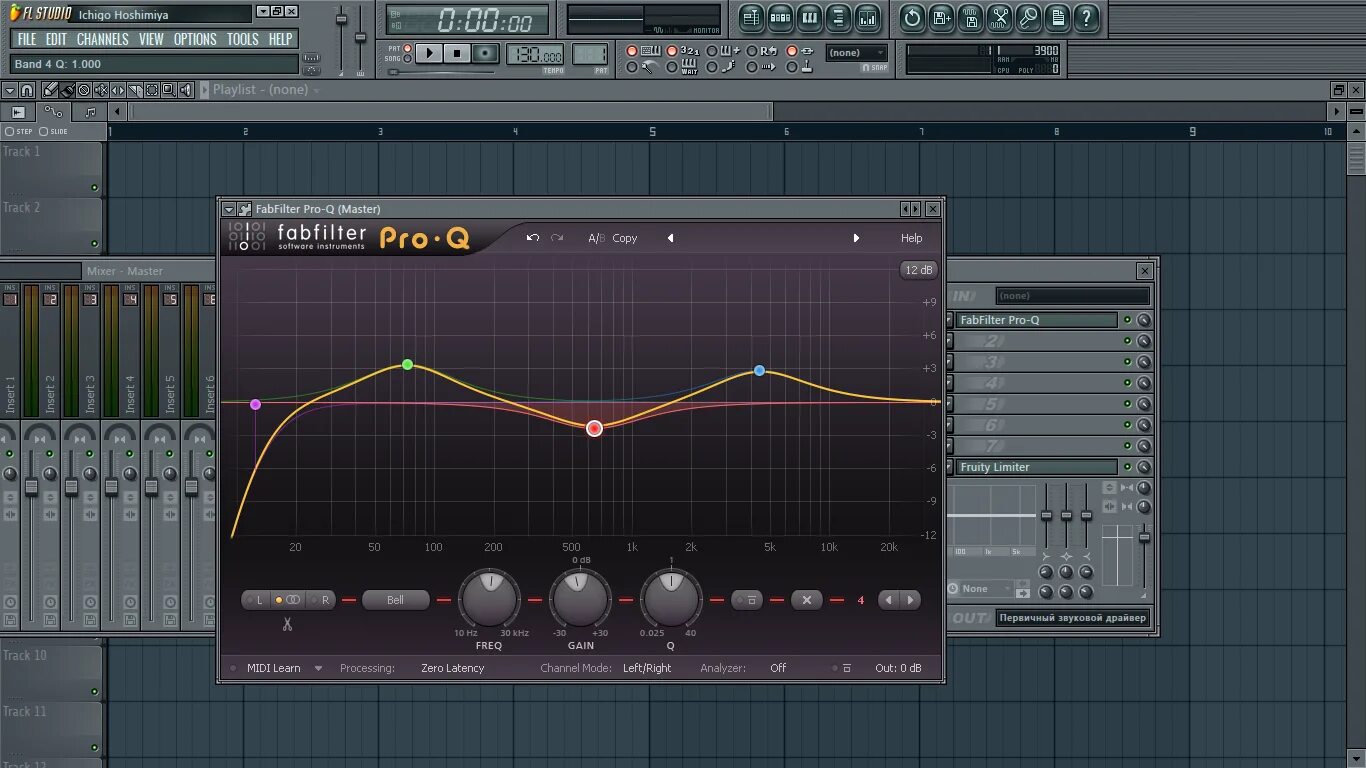This screenshot has height=768, width=1366.
Task: Open the Bell filter shape dropdown
Action: [x=395, y=600]
